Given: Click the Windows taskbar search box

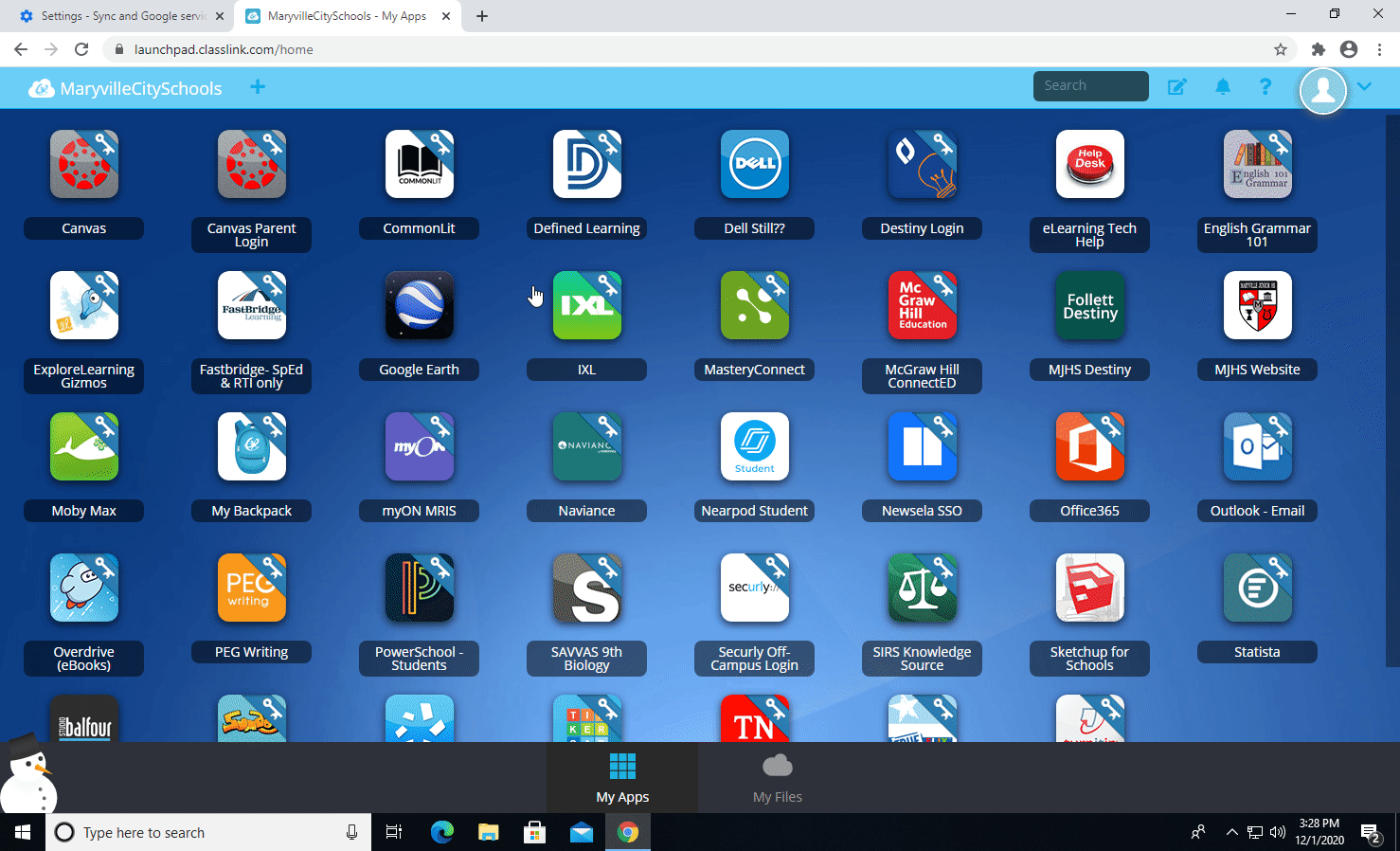Looking at the screenshot, I should click(208, 833).
